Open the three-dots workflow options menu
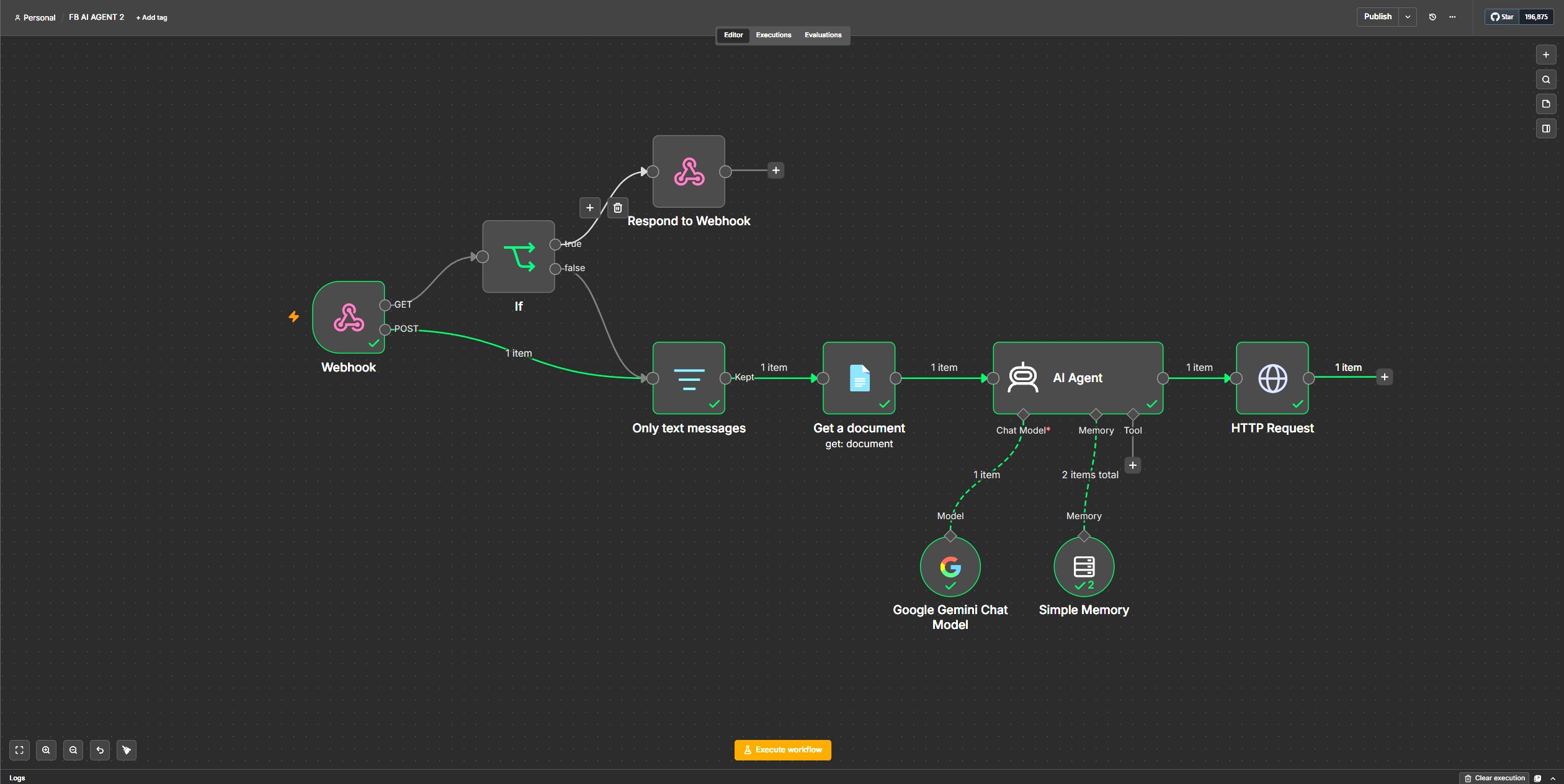Viewport: 1564px width, 784px height. (1452, 17)
